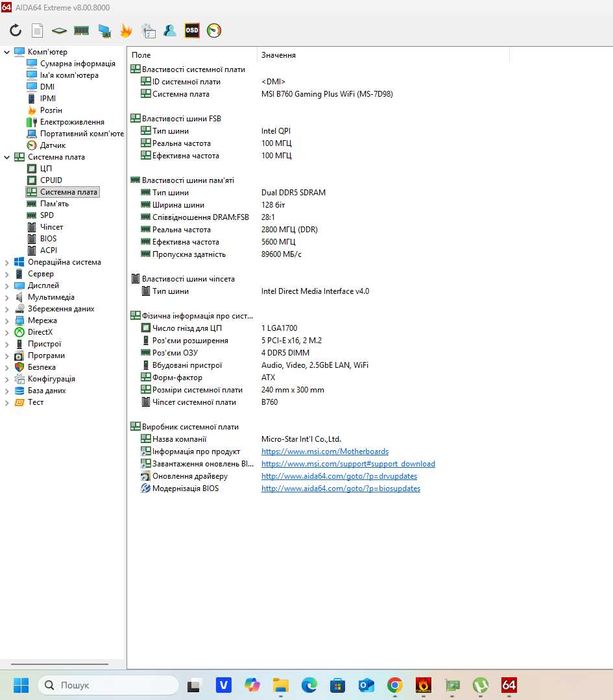
Task: Expand the Безпека tree node
Action: 7,367
